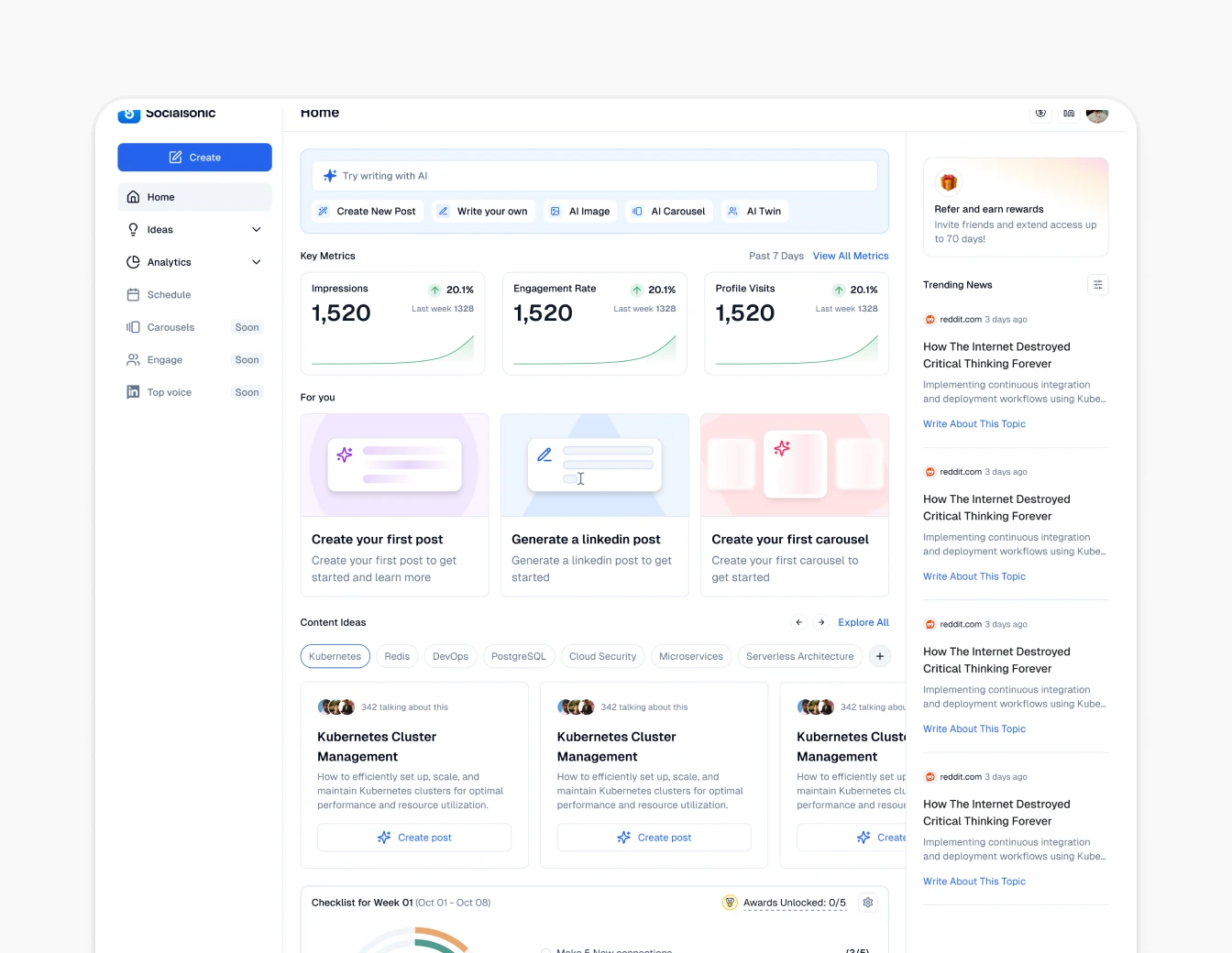The height and width of the screenshot is (953, 1232).
Task: Click the awards settings gear on the checklist
Action: point(867,902)
